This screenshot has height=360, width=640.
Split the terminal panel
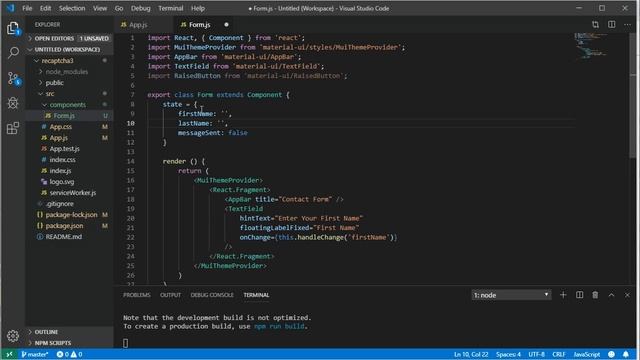(x=580, y=295)
